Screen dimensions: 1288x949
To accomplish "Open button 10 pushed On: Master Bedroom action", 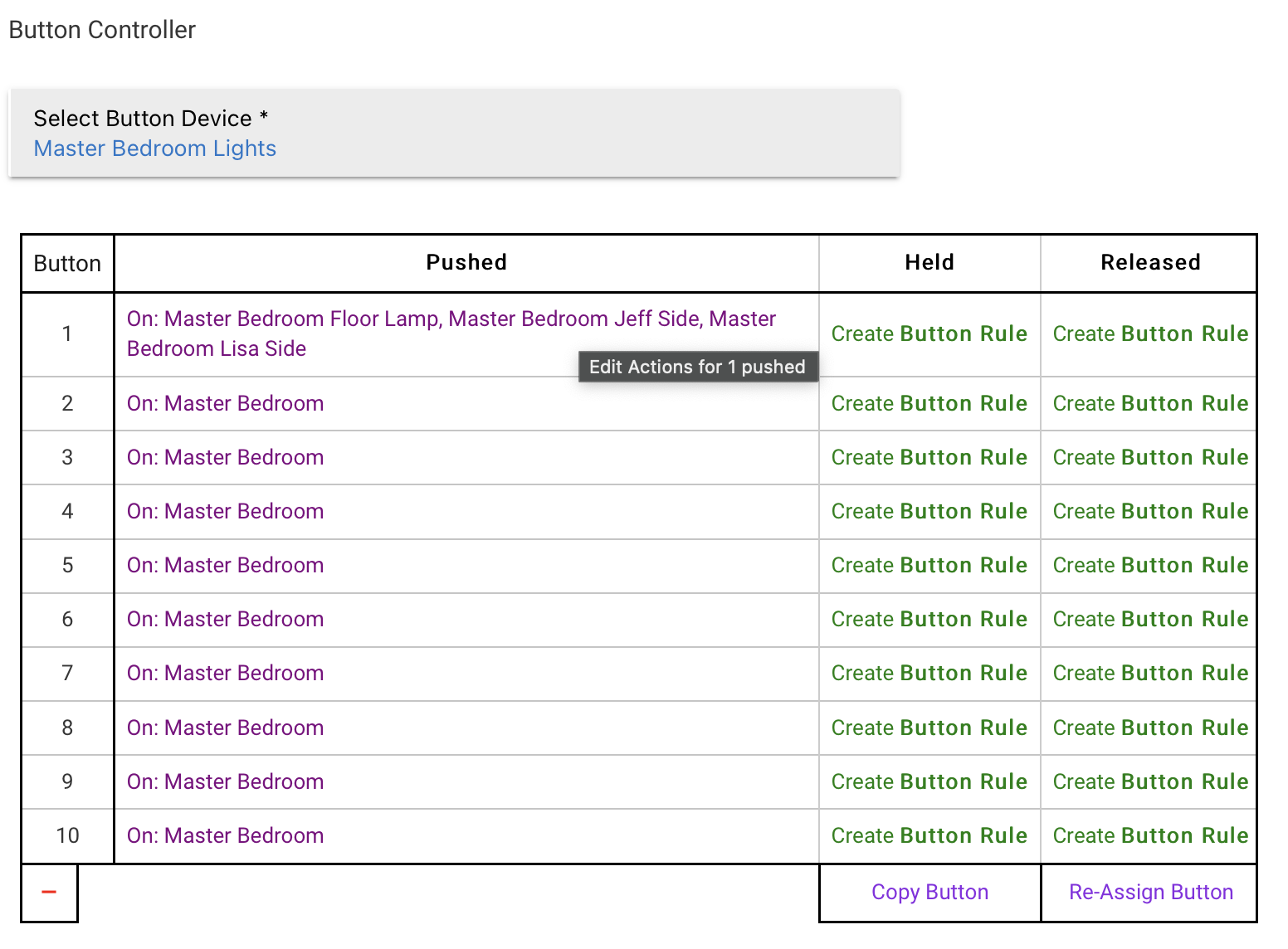I will click(225, 836).
